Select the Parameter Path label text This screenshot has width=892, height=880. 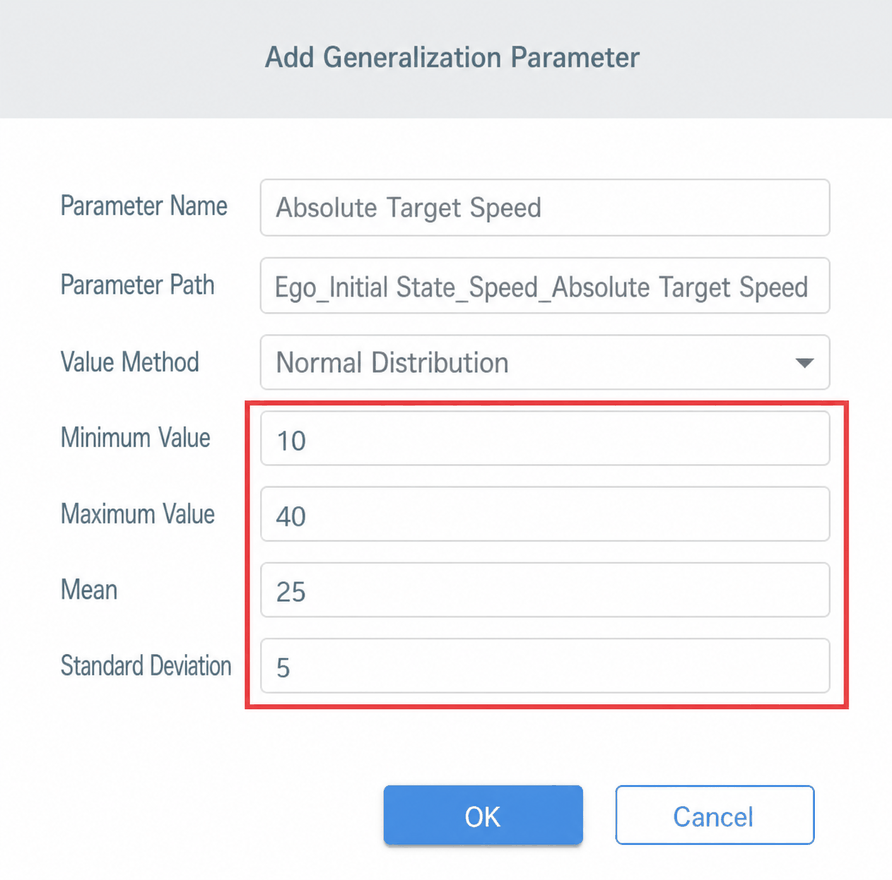coord(138,284)
